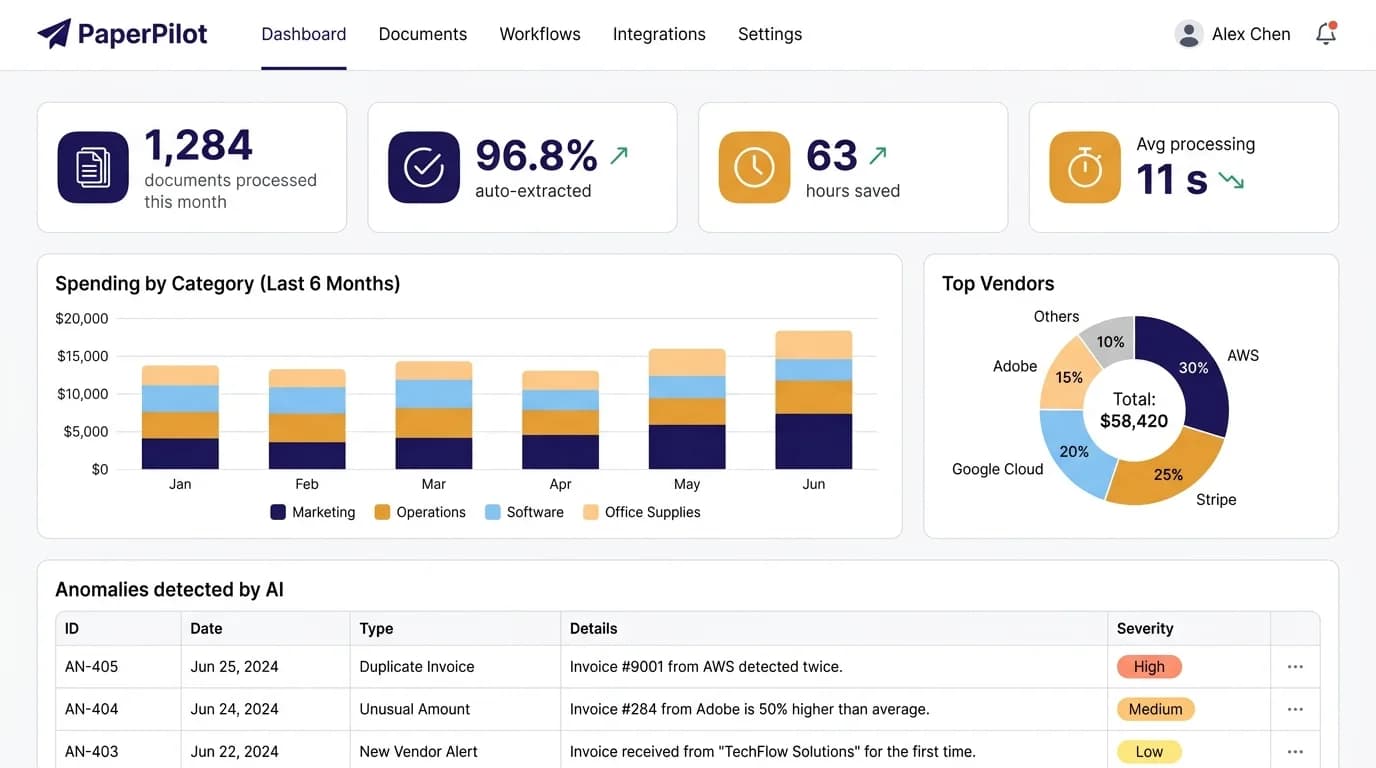The width and height of the screenshot is (1376, 768).
Task: Click the Anomalies detected by AI heading
Action: pos(169,590)
